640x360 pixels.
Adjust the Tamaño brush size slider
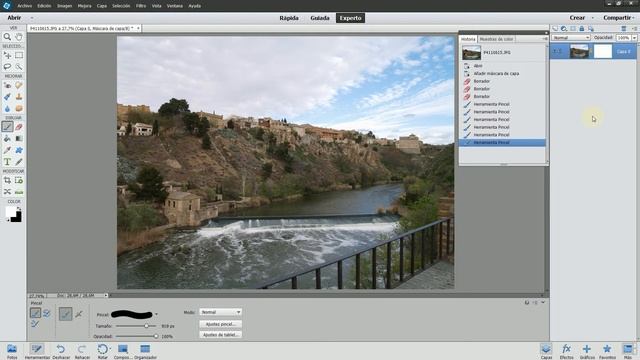pyautogui.click(x=146, y=326)
